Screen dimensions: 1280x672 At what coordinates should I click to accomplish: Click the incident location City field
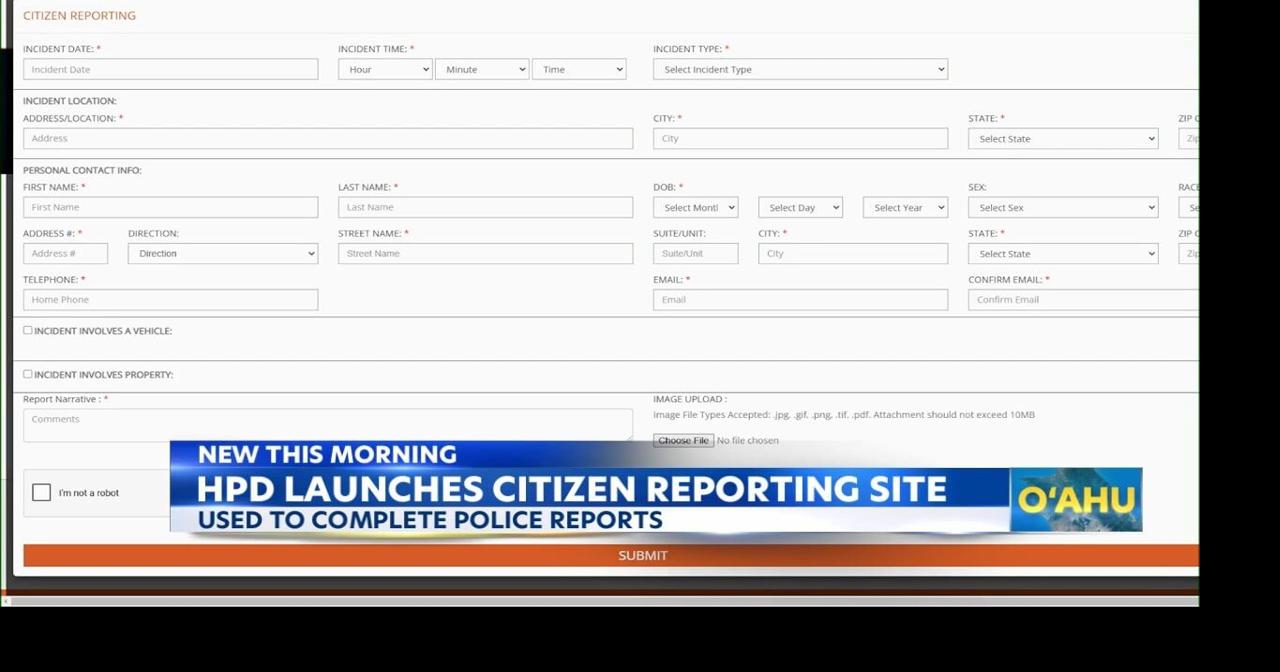(800, 138)
